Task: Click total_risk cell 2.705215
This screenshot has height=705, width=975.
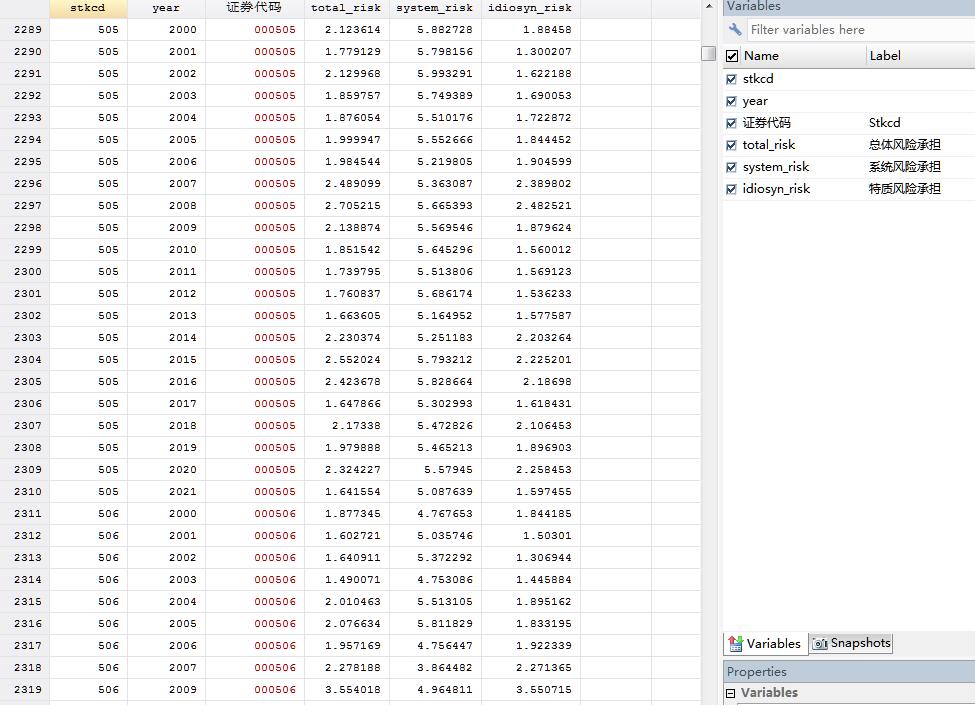Action: (x=347, y=206)
